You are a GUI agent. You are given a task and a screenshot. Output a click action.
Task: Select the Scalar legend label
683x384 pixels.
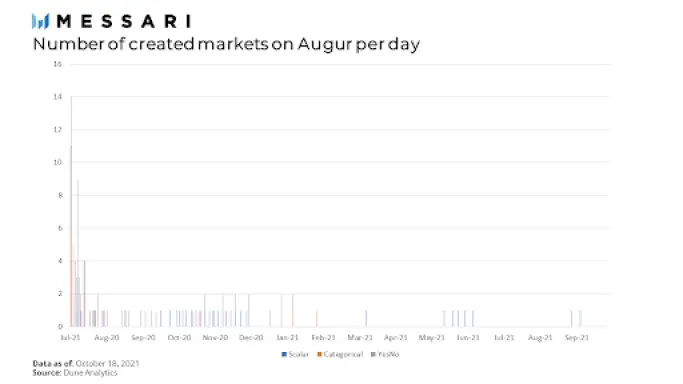pyautogui.click(x=298, y=354)
